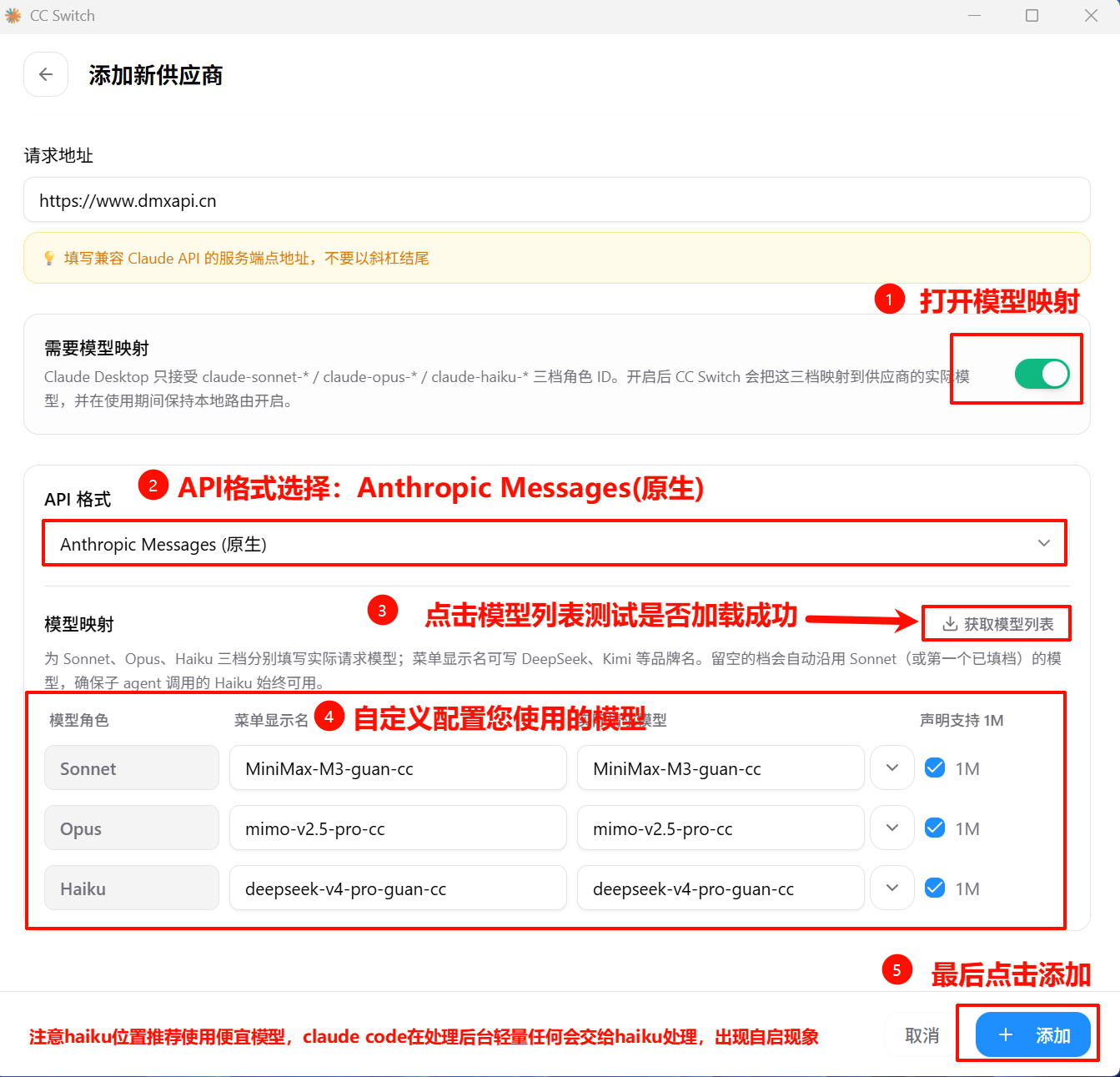The height and width of the screenshot is (1077, 1120).
Task: Click the Opus request model input field
Action: coord(721,828)
